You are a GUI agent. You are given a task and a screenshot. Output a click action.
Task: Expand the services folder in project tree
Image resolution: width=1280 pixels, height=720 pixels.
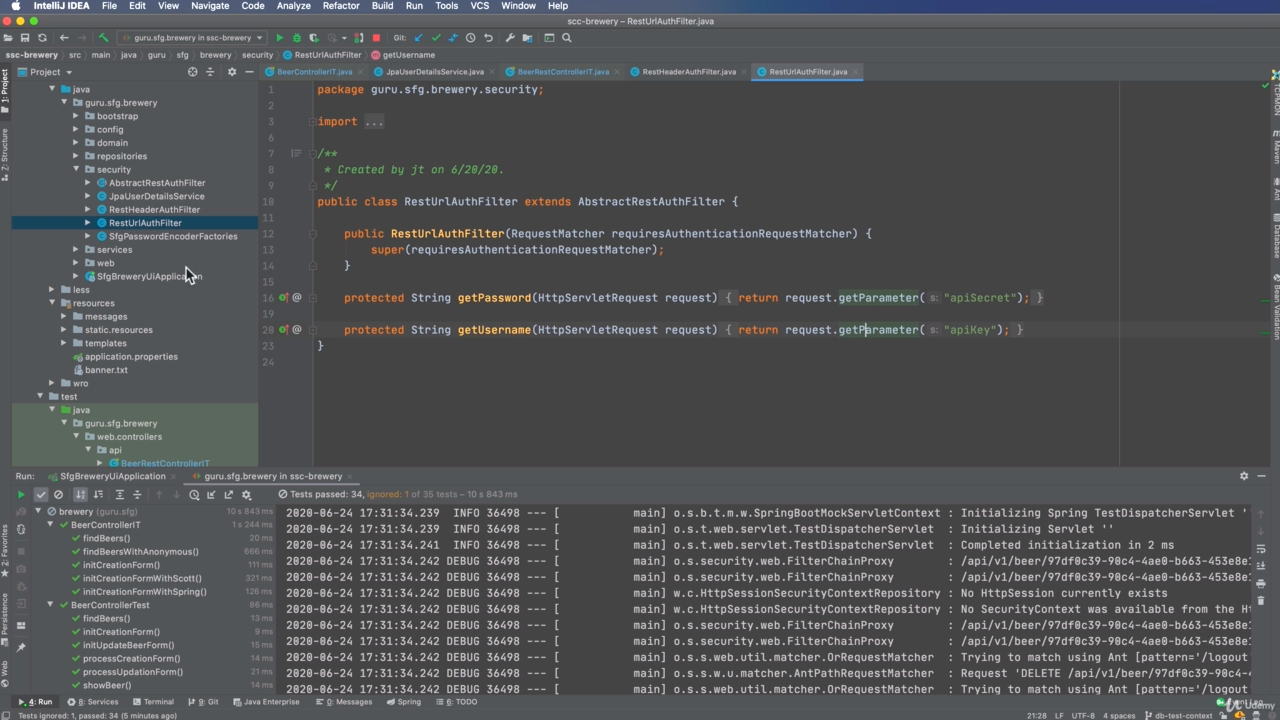pos(76,250)
